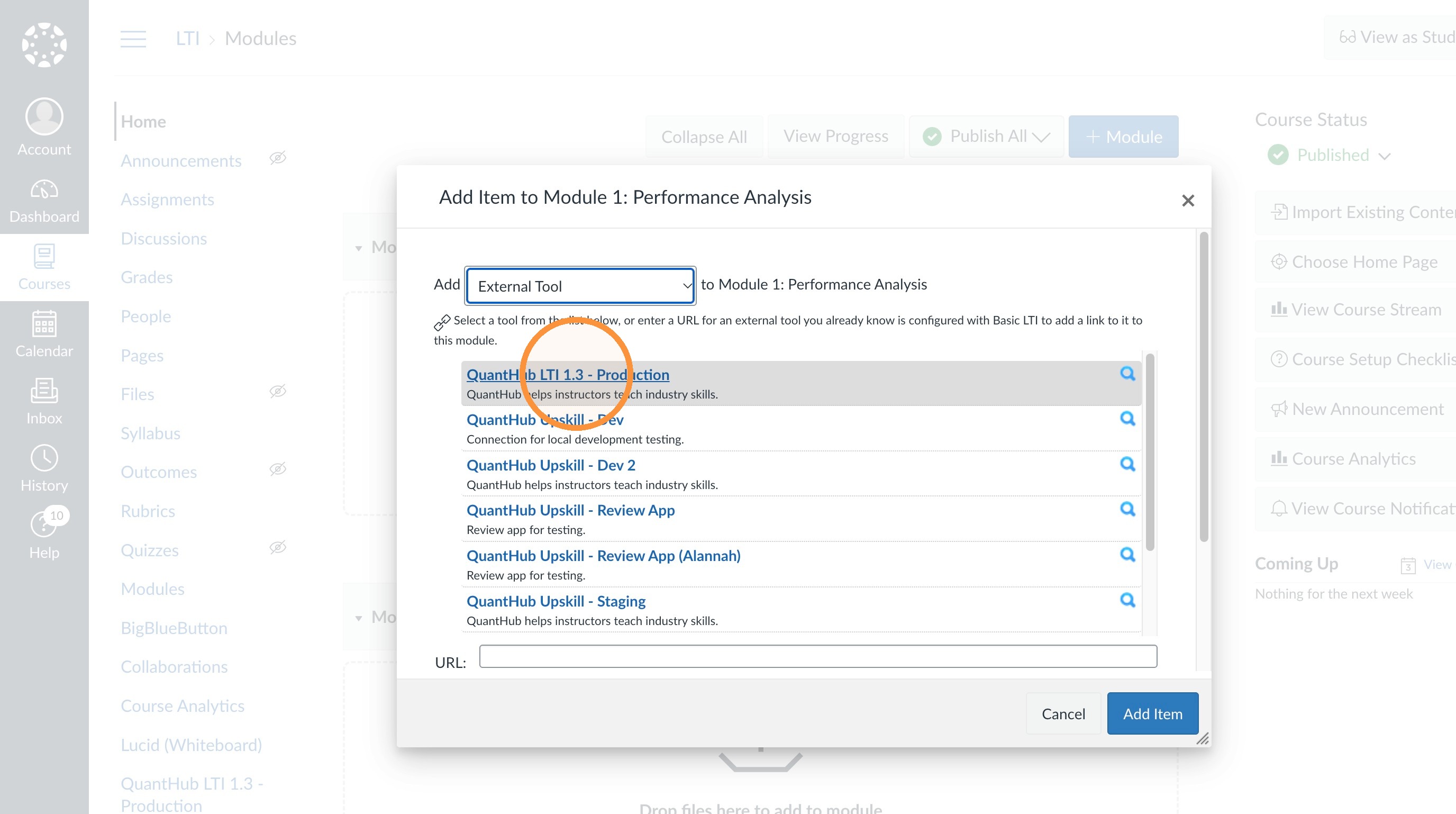Screen dimensions: 1456x814
Task: Toggle Quizzes visibility eye icon
Action: point(278,547)
